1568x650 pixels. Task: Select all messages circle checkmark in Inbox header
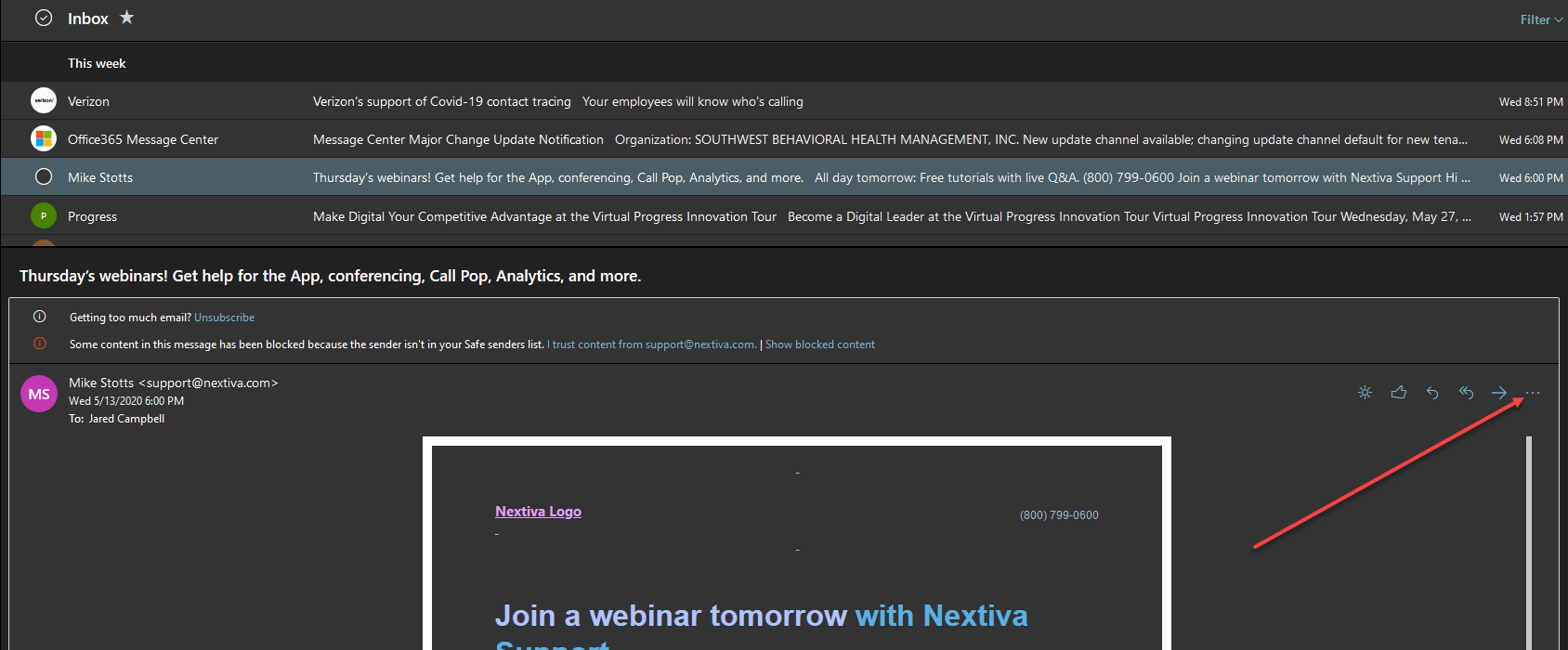pyautogui.click(x=44, y=18)
